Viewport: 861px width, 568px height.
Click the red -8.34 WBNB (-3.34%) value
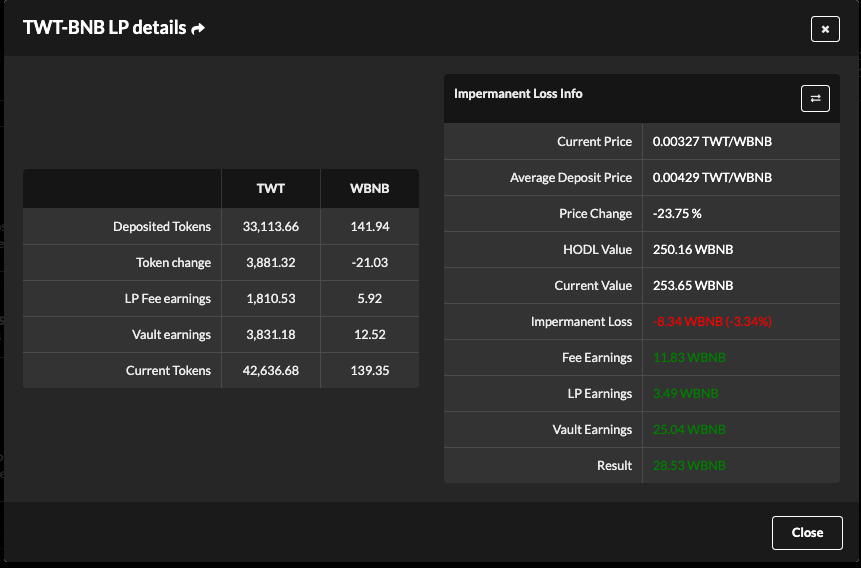coord(712,321)
